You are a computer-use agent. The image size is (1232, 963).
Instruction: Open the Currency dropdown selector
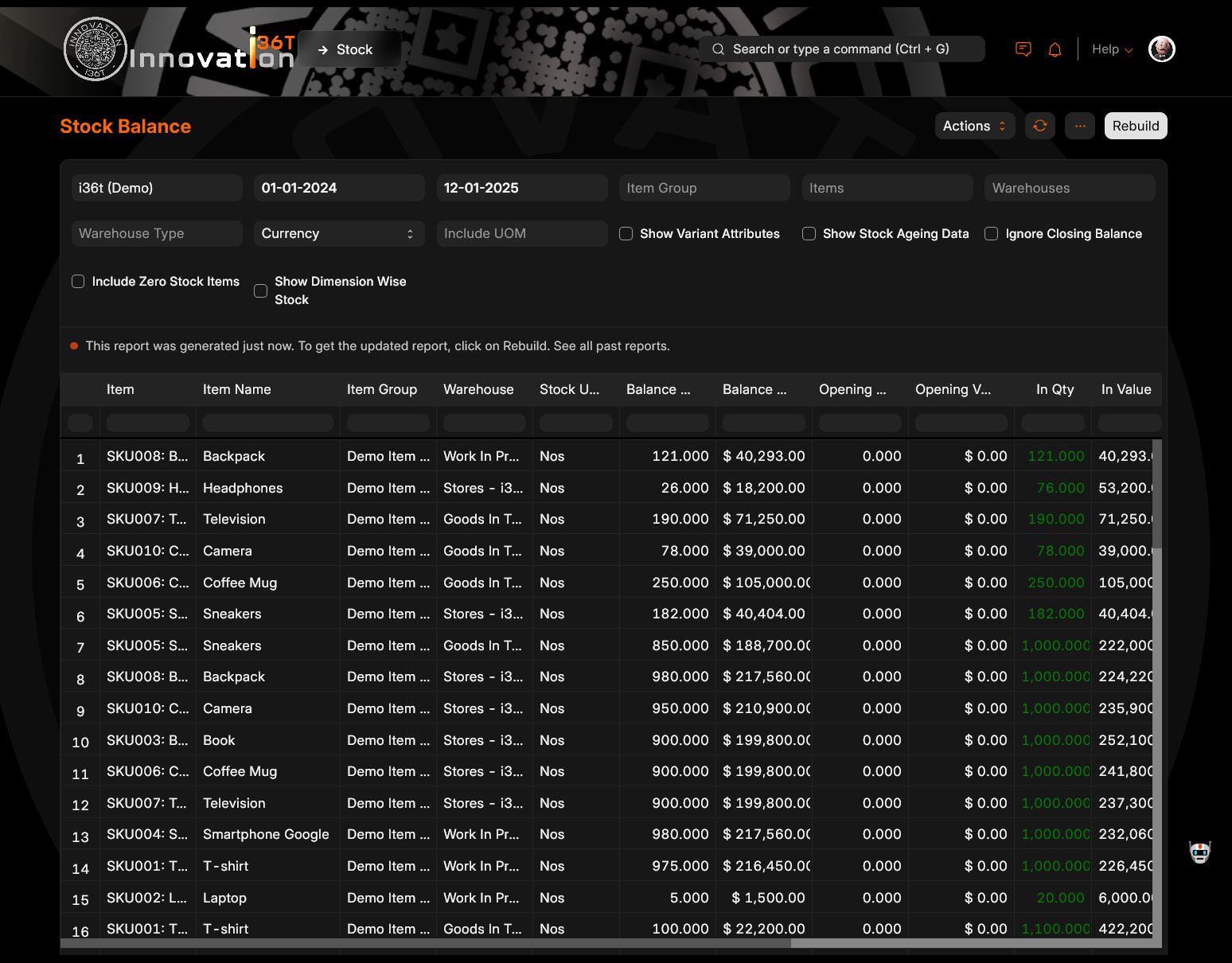(338, 234)
